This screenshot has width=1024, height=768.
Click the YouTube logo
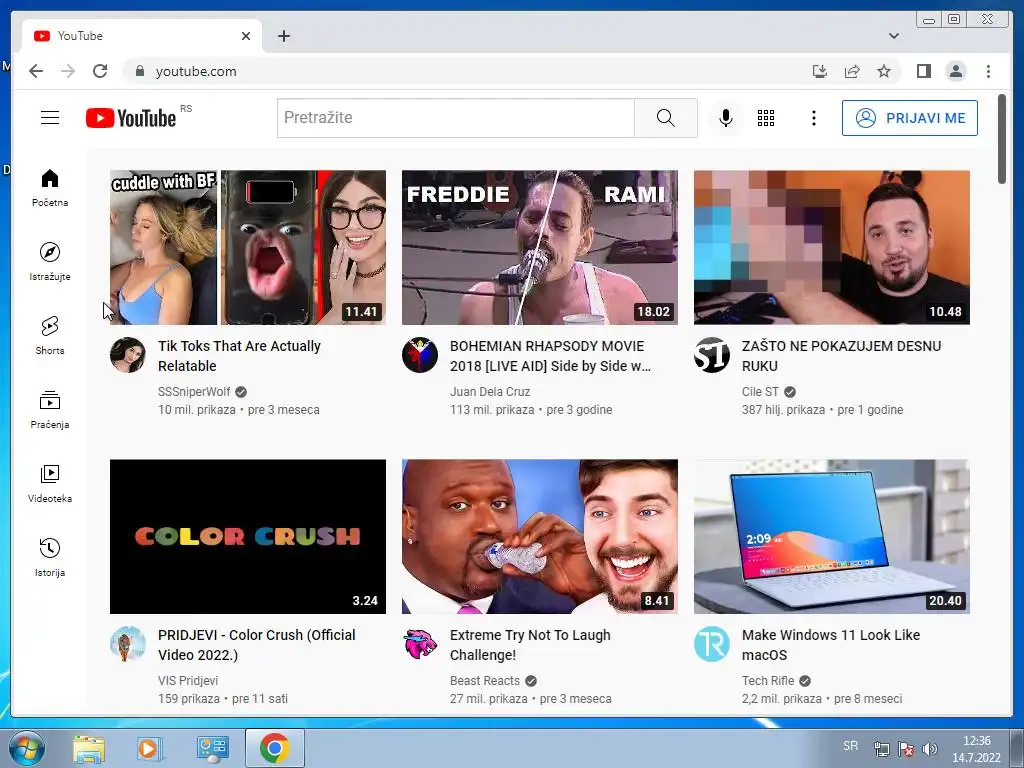(x=131, y=118)
